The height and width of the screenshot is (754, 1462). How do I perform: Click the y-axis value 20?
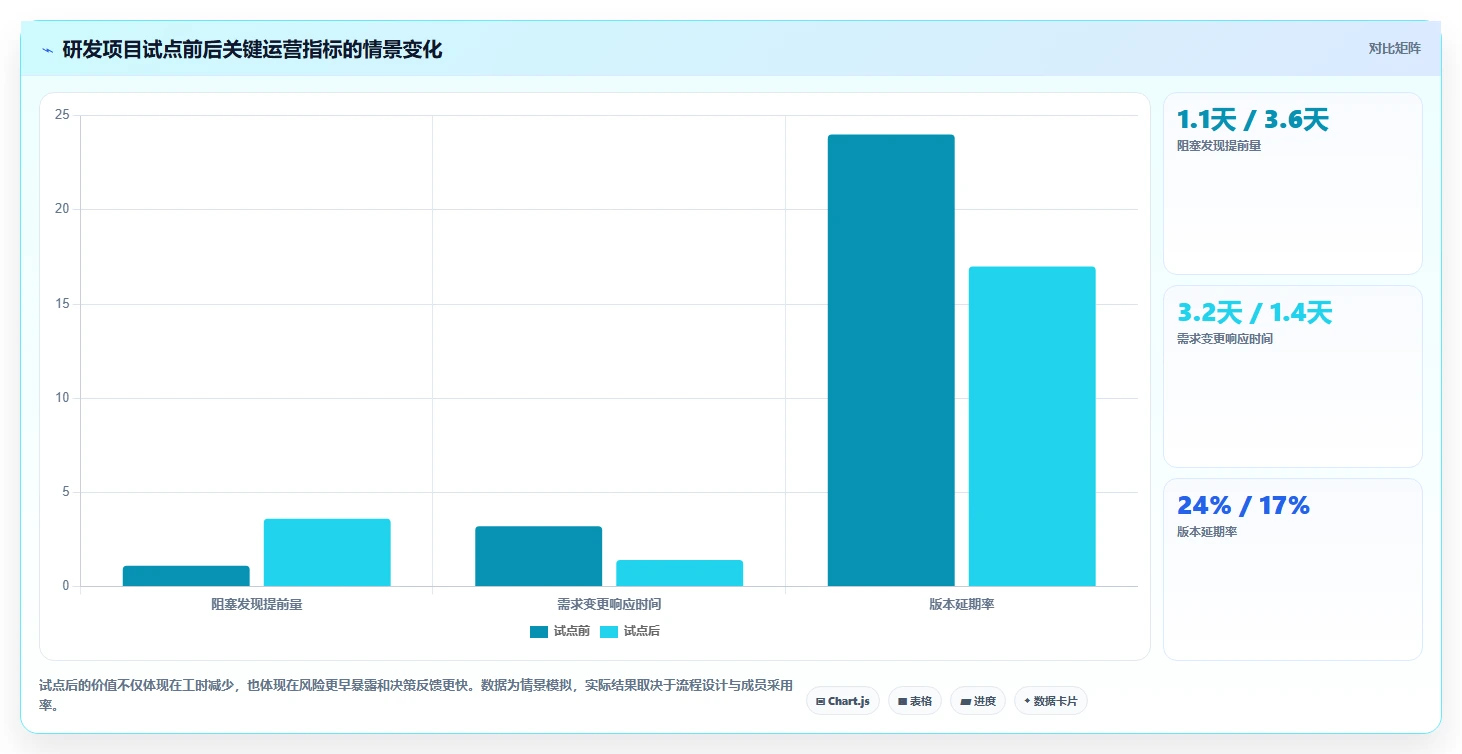pos(62,209)
